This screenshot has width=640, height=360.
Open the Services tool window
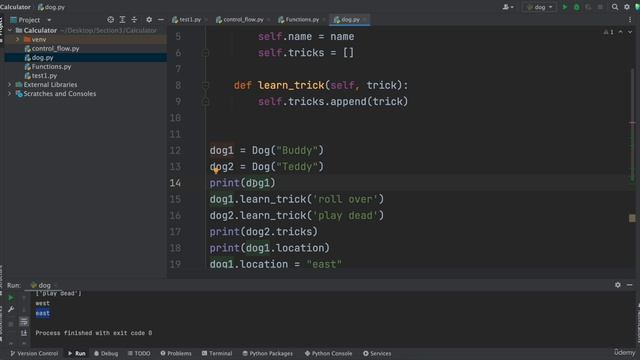click(x=377, y=353)
